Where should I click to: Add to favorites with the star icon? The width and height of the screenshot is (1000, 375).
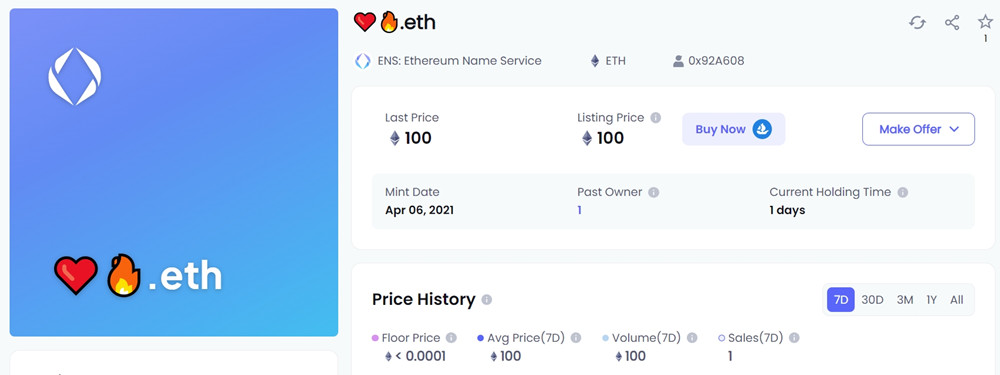(x=985, y=22)
